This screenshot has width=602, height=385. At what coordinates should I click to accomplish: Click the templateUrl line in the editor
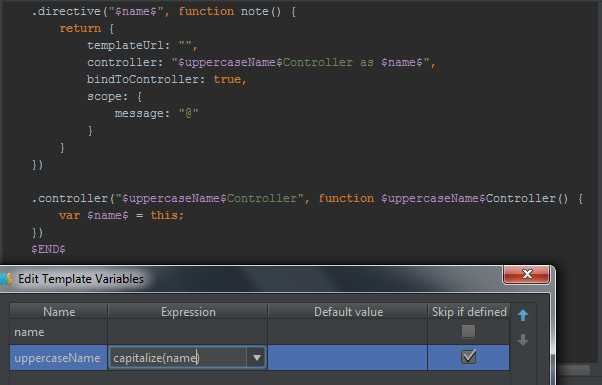point(142,46)
